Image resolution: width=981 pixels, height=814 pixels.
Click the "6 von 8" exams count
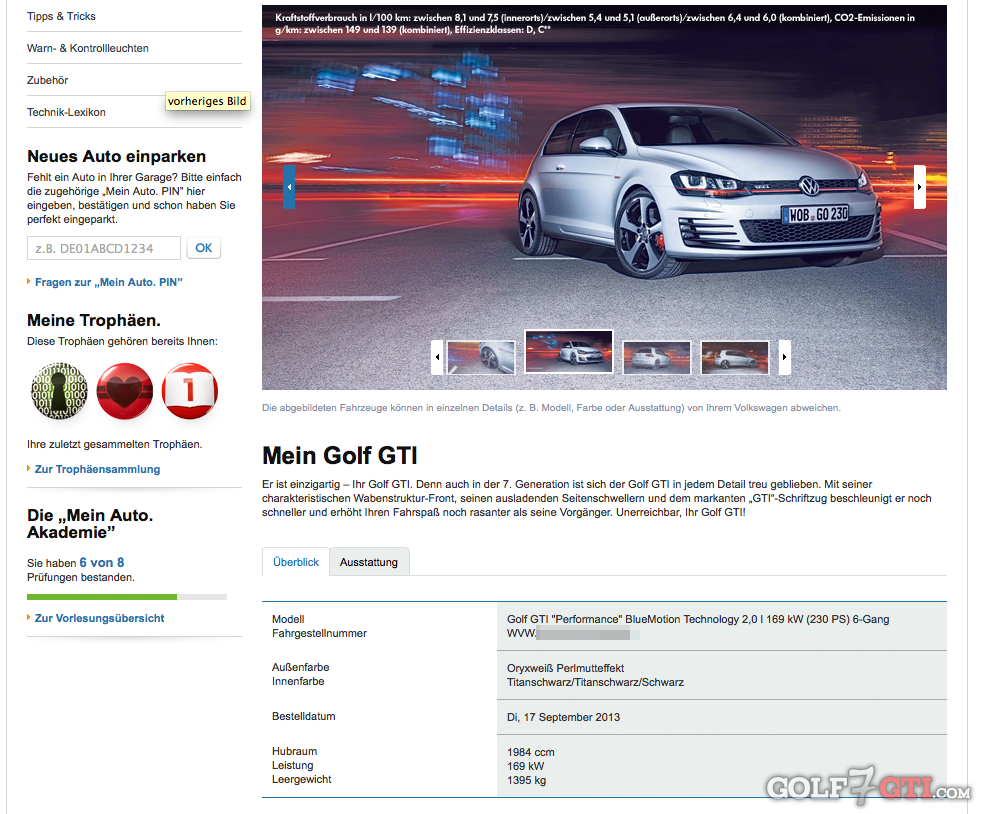click(102, 562)
